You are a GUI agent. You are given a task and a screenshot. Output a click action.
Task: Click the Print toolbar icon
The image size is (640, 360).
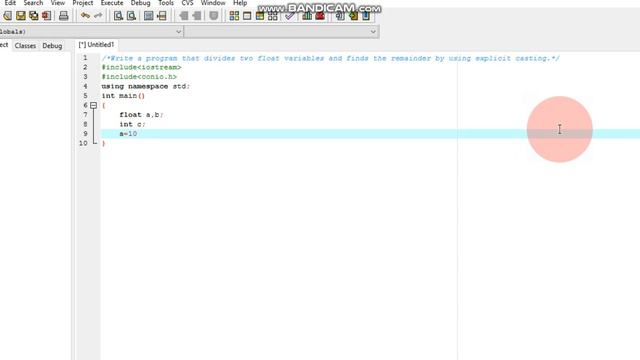point(64,16)
